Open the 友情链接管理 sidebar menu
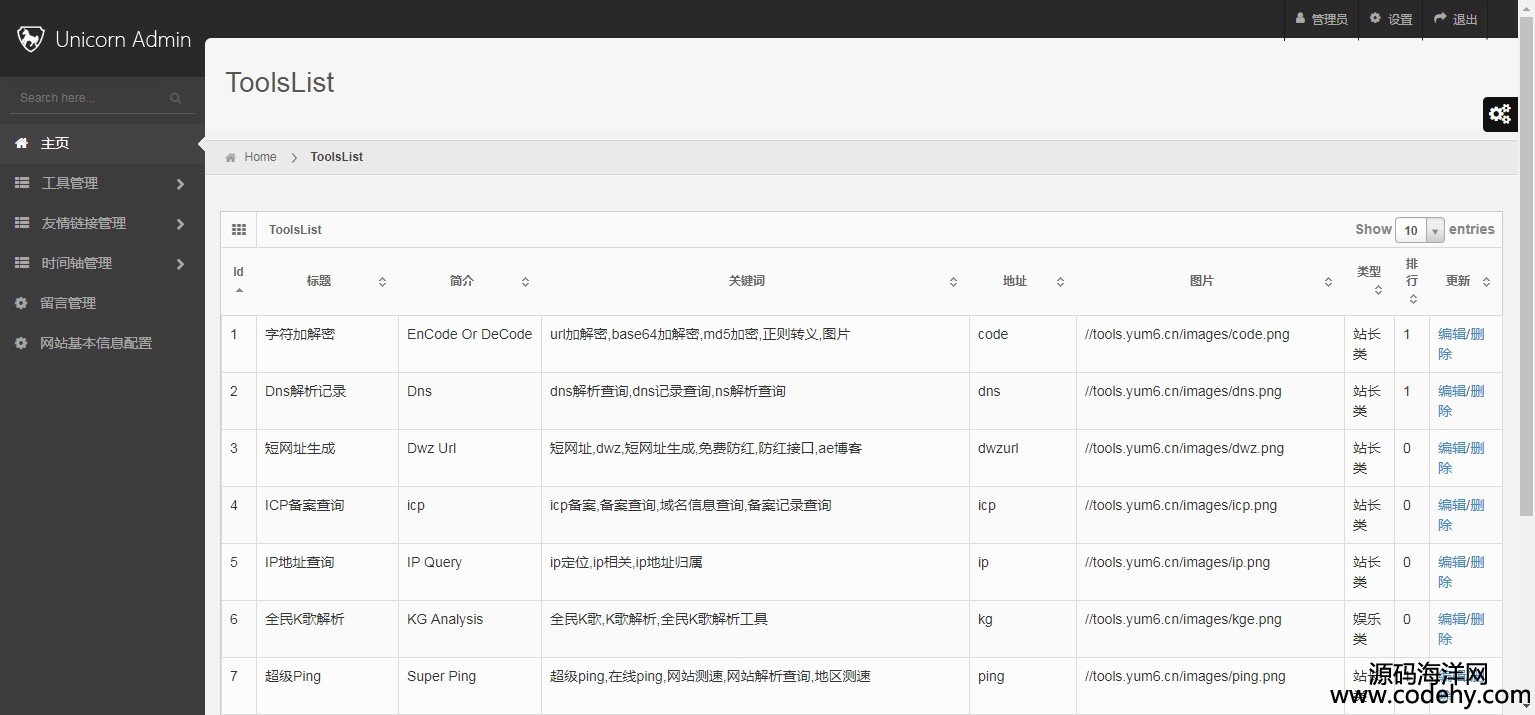The image size is (1535, 715). [x=102, y=224]
